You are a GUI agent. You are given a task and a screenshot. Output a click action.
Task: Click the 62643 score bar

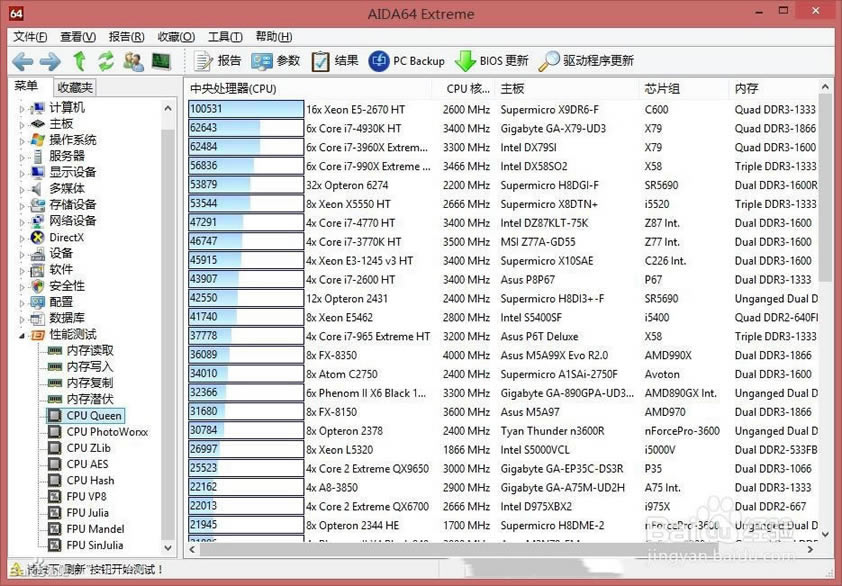tap(246, 128)
